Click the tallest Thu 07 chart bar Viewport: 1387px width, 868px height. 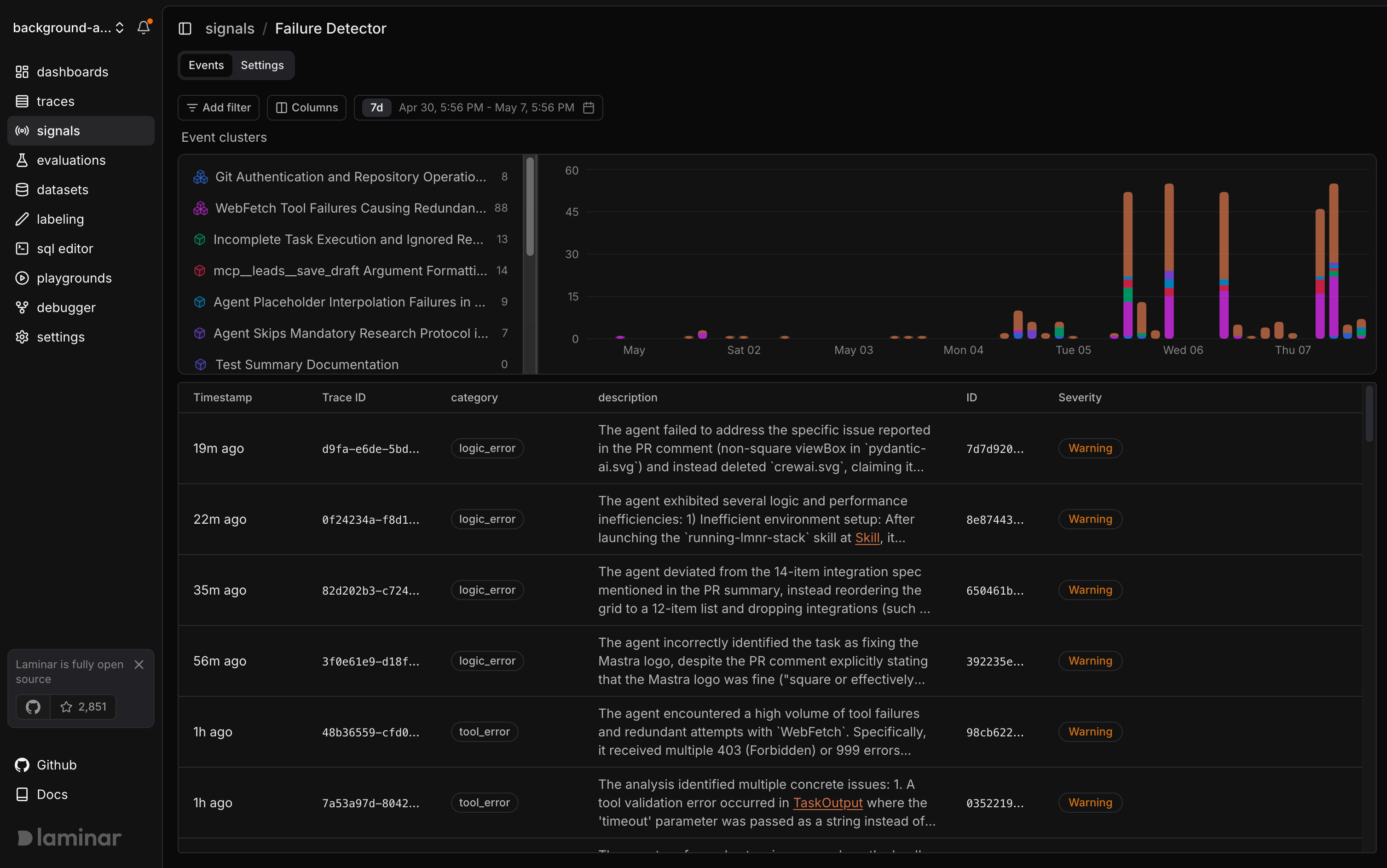tap(1334, 261)
